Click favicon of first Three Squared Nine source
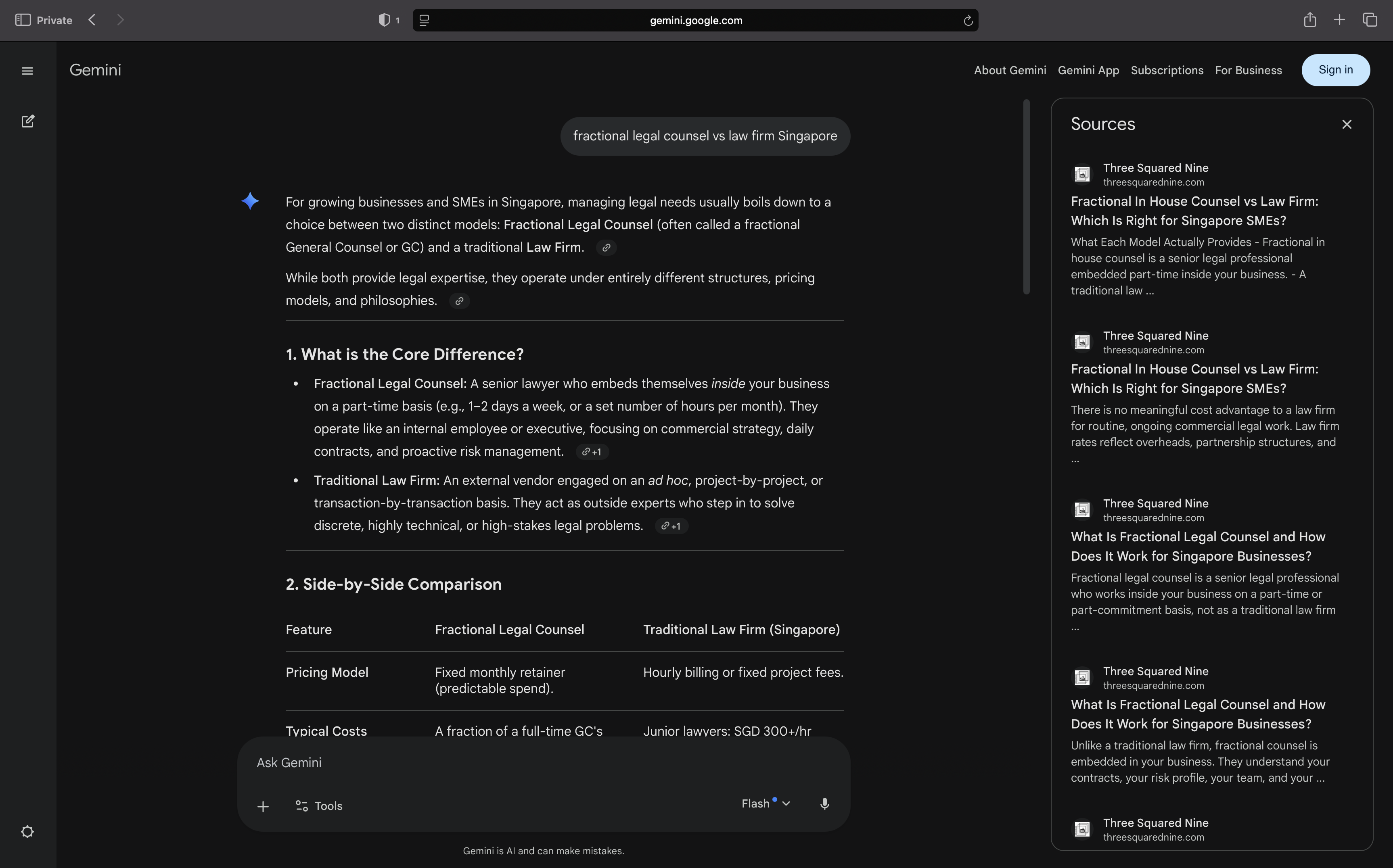Image resolution: width=1393 pixels, height=868 pixels. coord(1082,174)
